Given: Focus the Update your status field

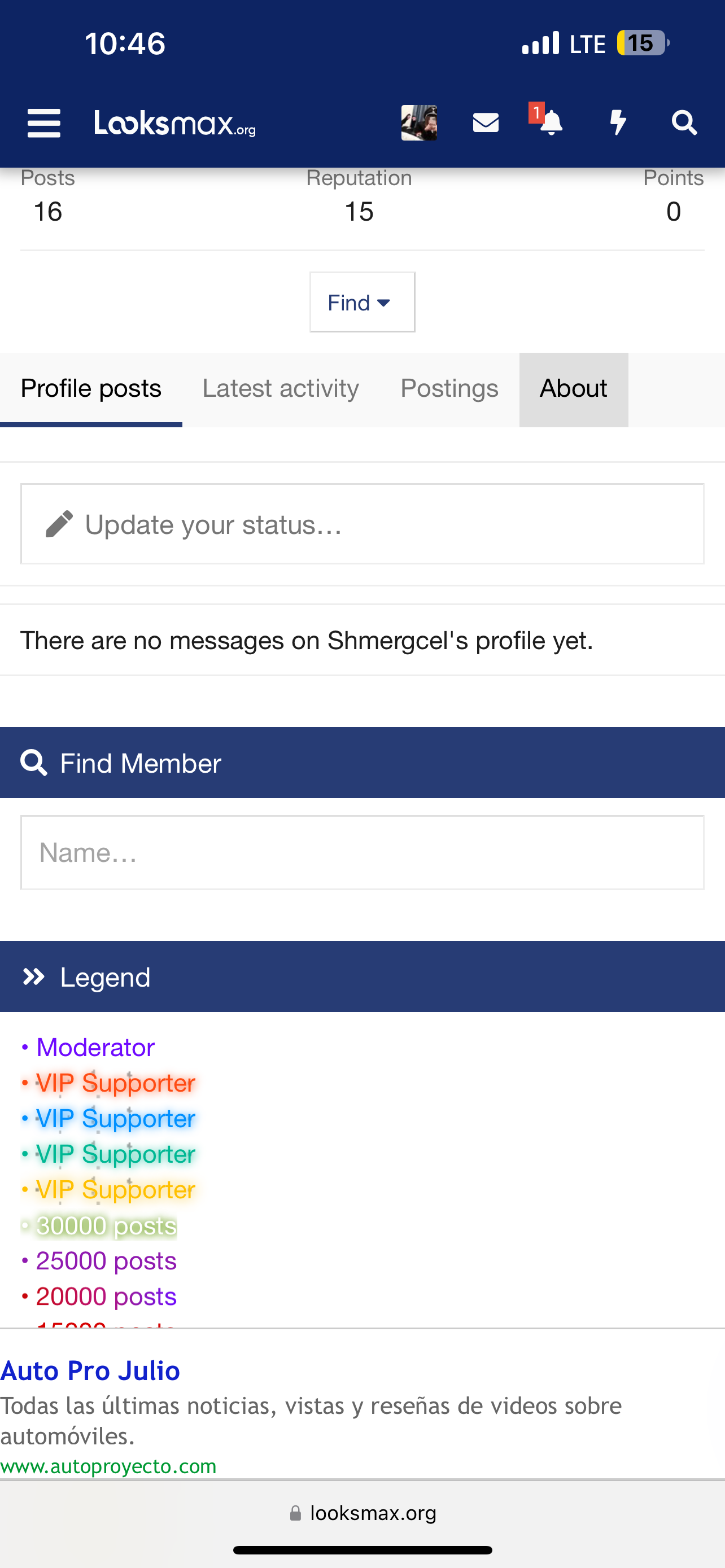Looking at the screenshot, I should pos(362,524).
